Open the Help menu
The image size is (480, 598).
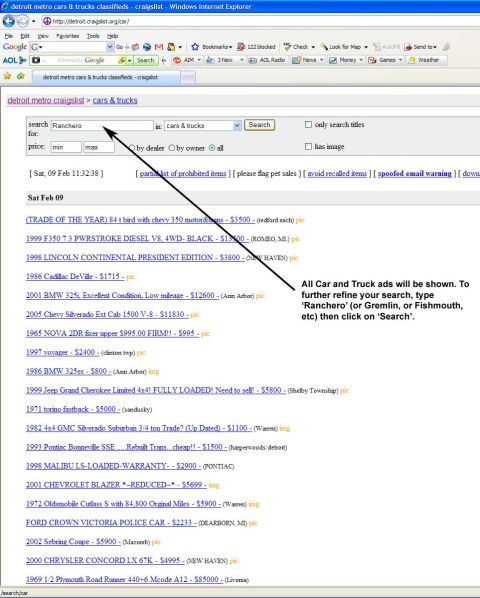[112, 36]
